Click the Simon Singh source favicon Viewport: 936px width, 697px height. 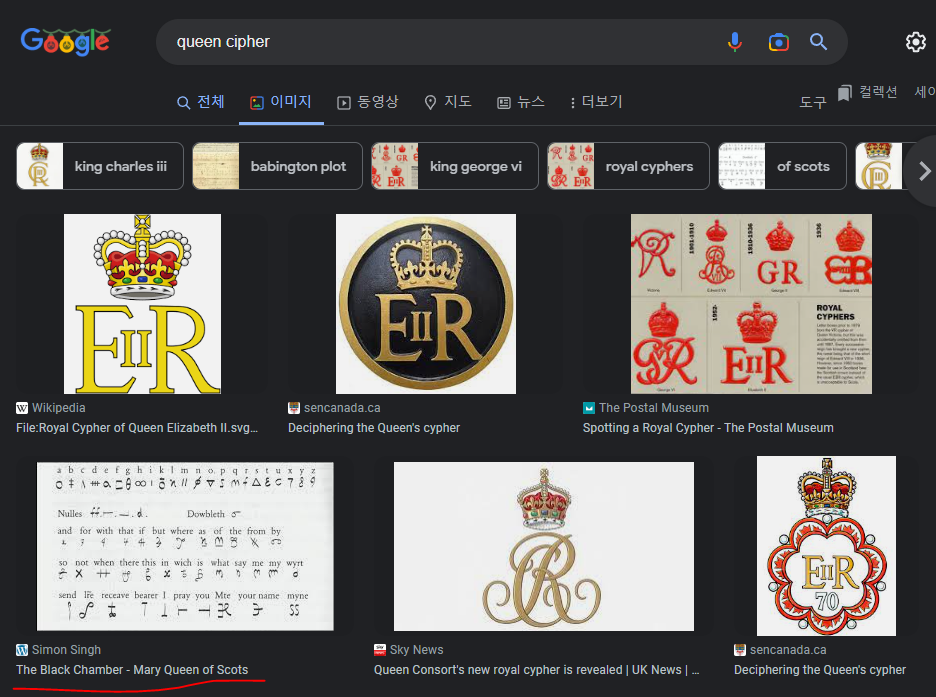click(x=22, y=650)
